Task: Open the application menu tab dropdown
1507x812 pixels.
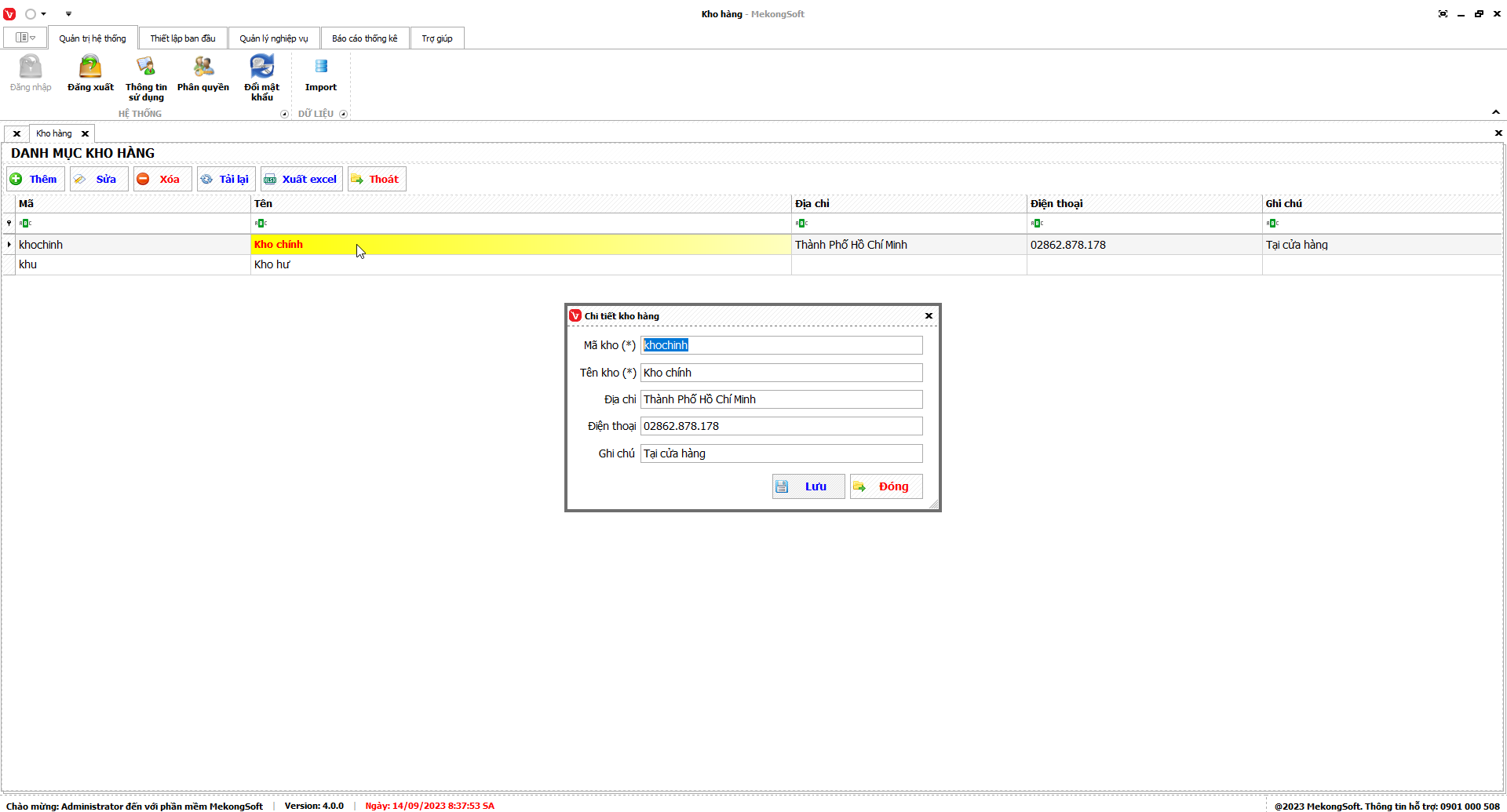Action: click(25, 38)
